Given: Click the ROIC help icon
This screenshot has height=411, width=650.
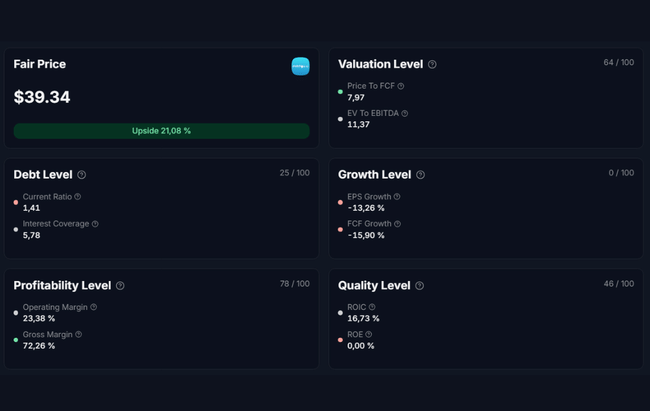Looking at the screenshot, I should tap(372, 307).
